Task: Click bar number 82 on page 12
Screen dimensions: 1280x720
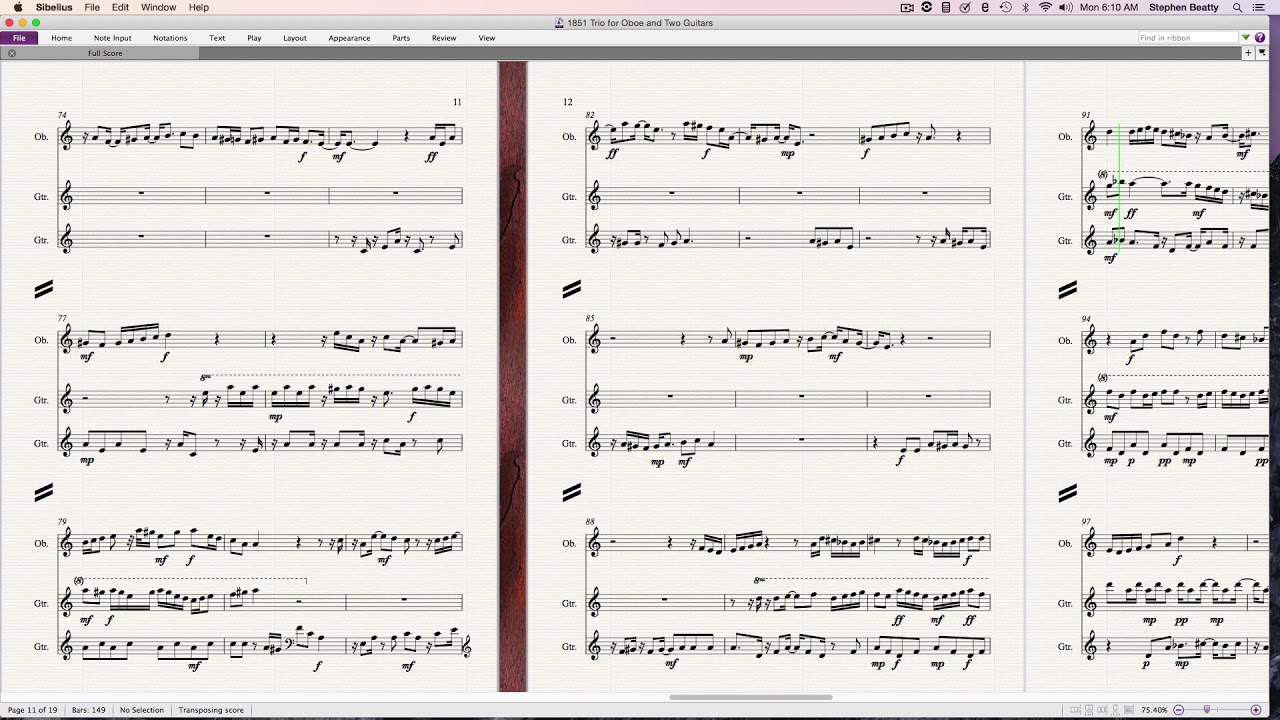Action: point(591,115)
